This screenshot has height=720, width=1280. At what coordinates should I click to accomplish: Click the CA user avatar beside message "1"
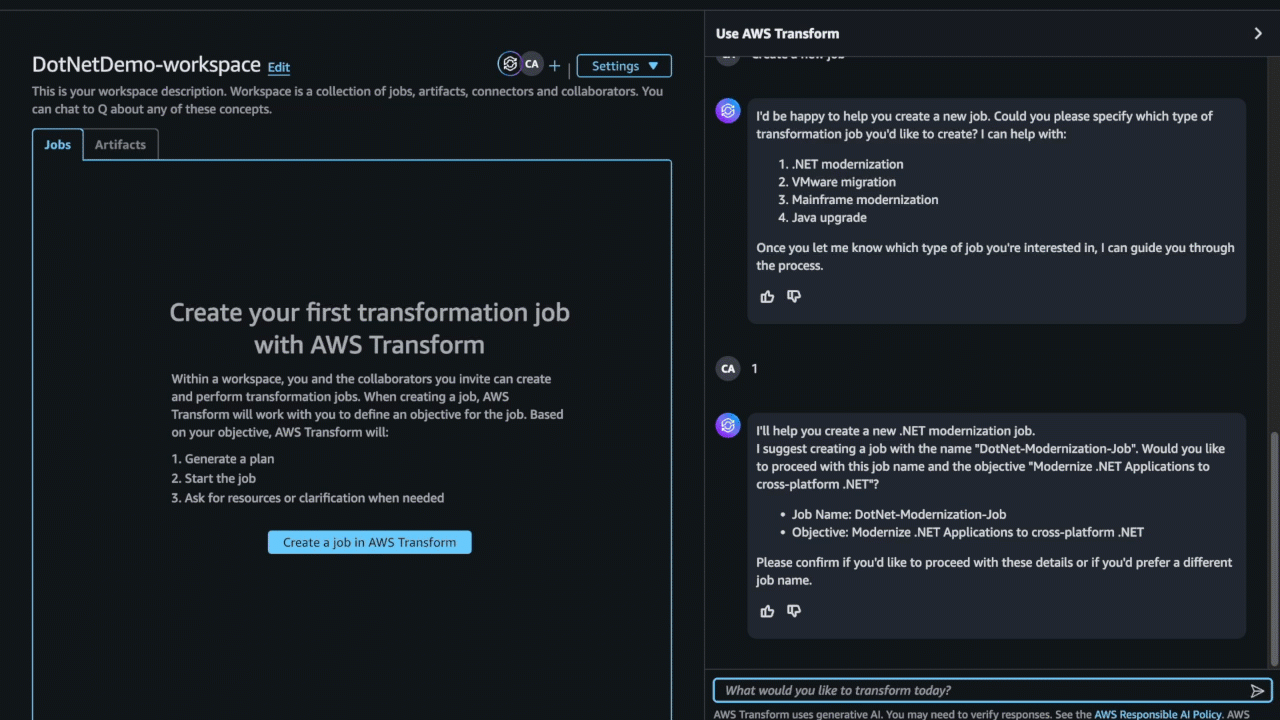728,369
